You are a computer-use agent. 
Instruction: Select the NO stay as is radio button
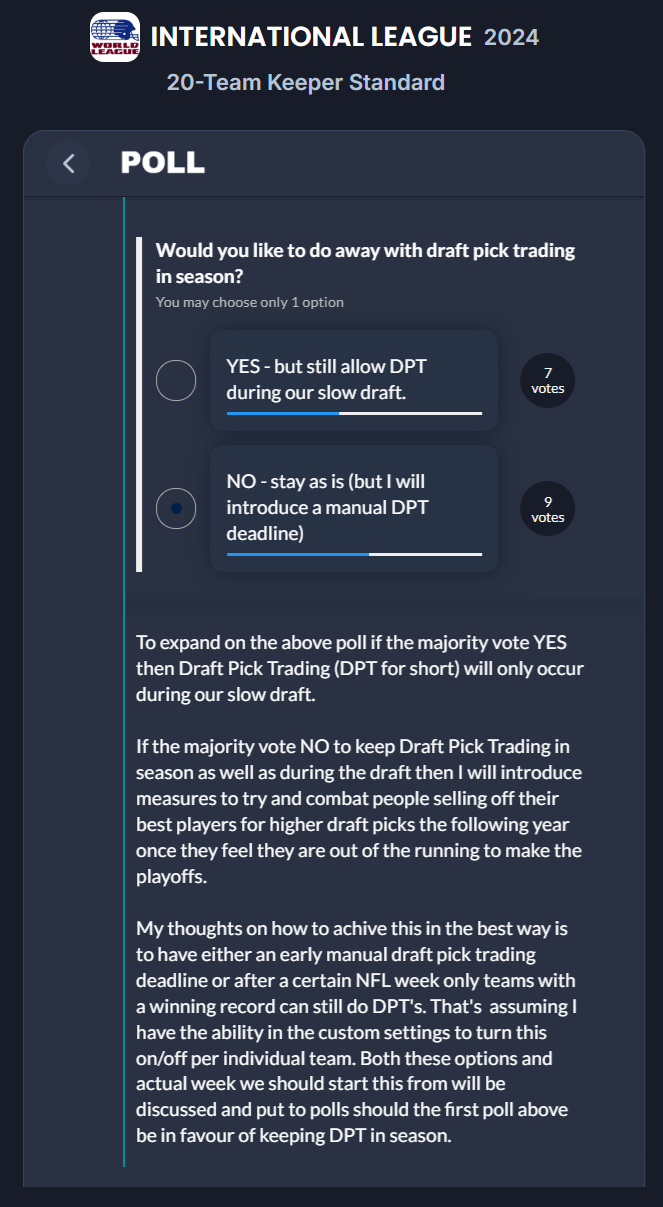pyautogui.click(x=176, y=508)
